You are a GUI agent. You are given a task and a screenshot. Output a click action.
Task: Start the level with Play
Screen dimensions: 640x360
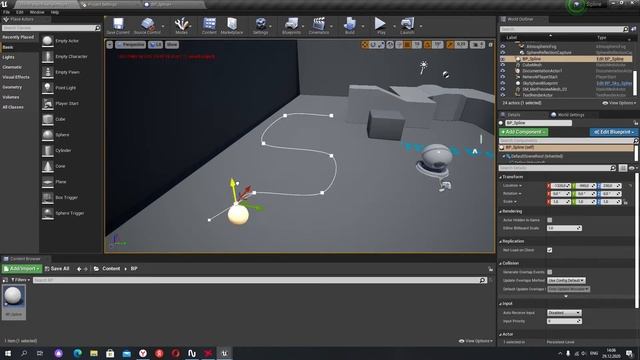(x=380, y=24)
